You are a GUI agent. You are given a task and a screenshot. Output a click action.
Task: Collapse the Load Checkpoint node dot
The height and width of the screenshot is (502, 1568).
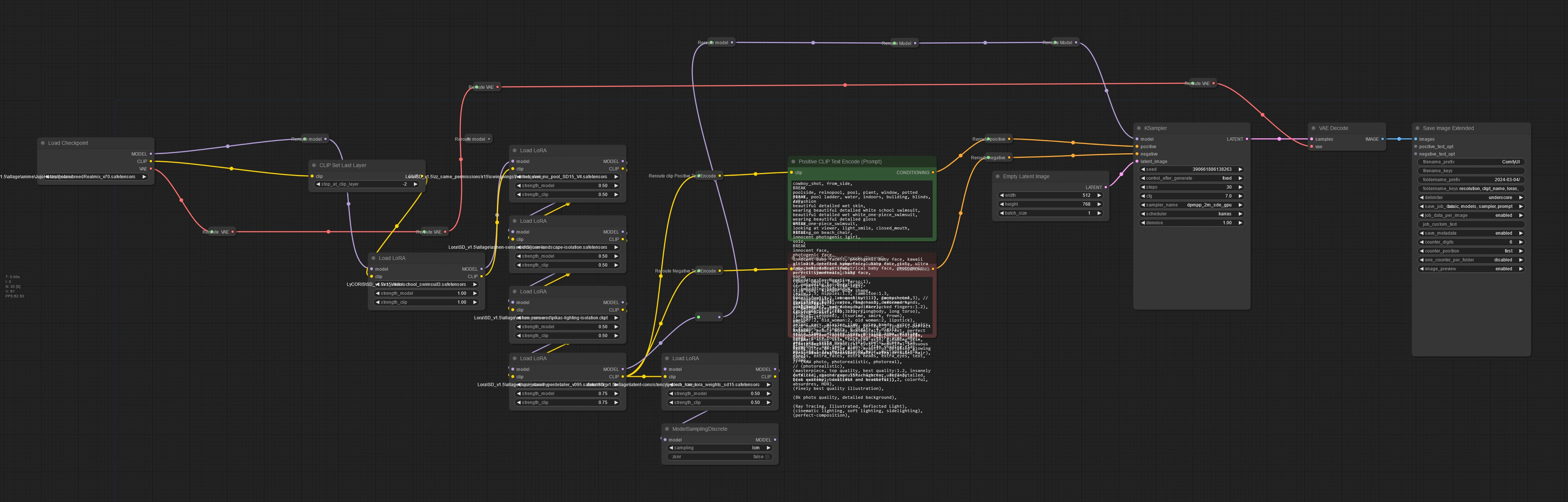(43, 143)
